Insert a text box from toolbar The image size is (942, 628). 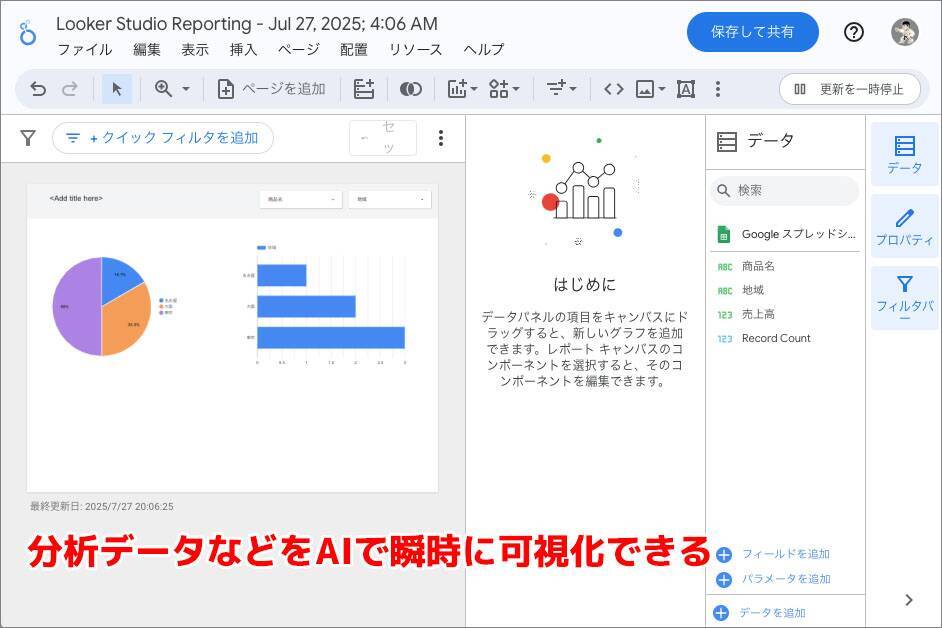click(x=686, y=89)
